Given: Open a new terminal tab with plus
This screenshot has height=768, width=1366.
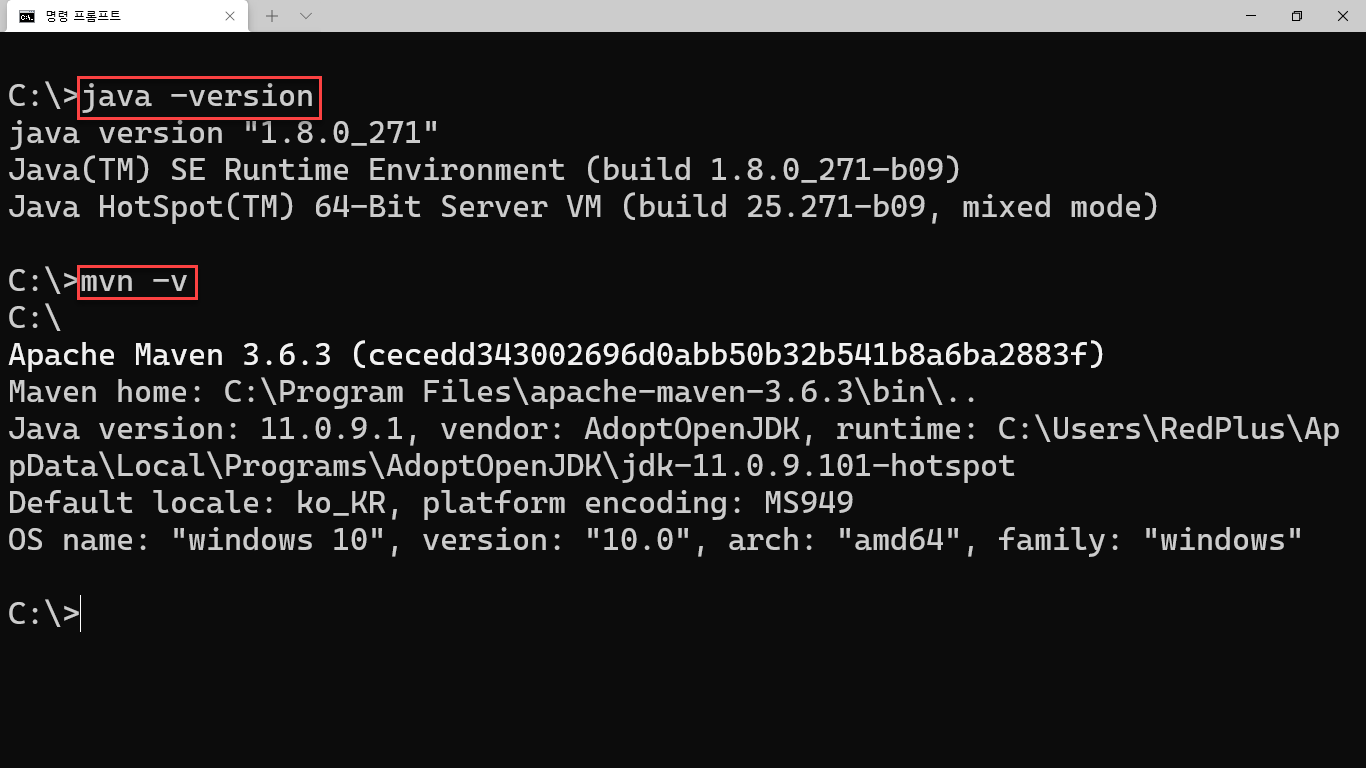Looking at the screenshot, I should (272, 16).
